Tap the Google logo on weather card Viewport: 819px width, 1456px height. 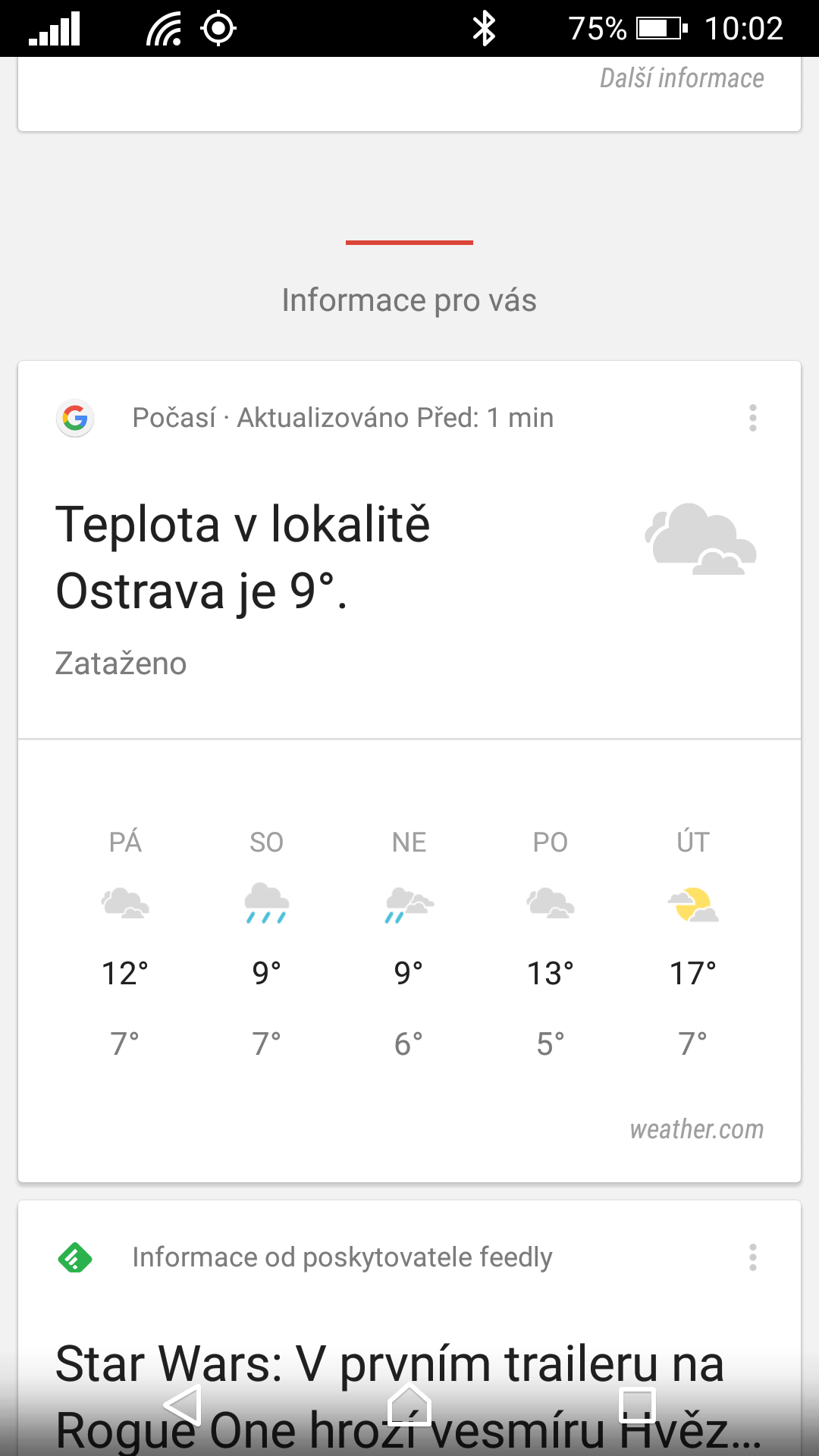(75, 418)
